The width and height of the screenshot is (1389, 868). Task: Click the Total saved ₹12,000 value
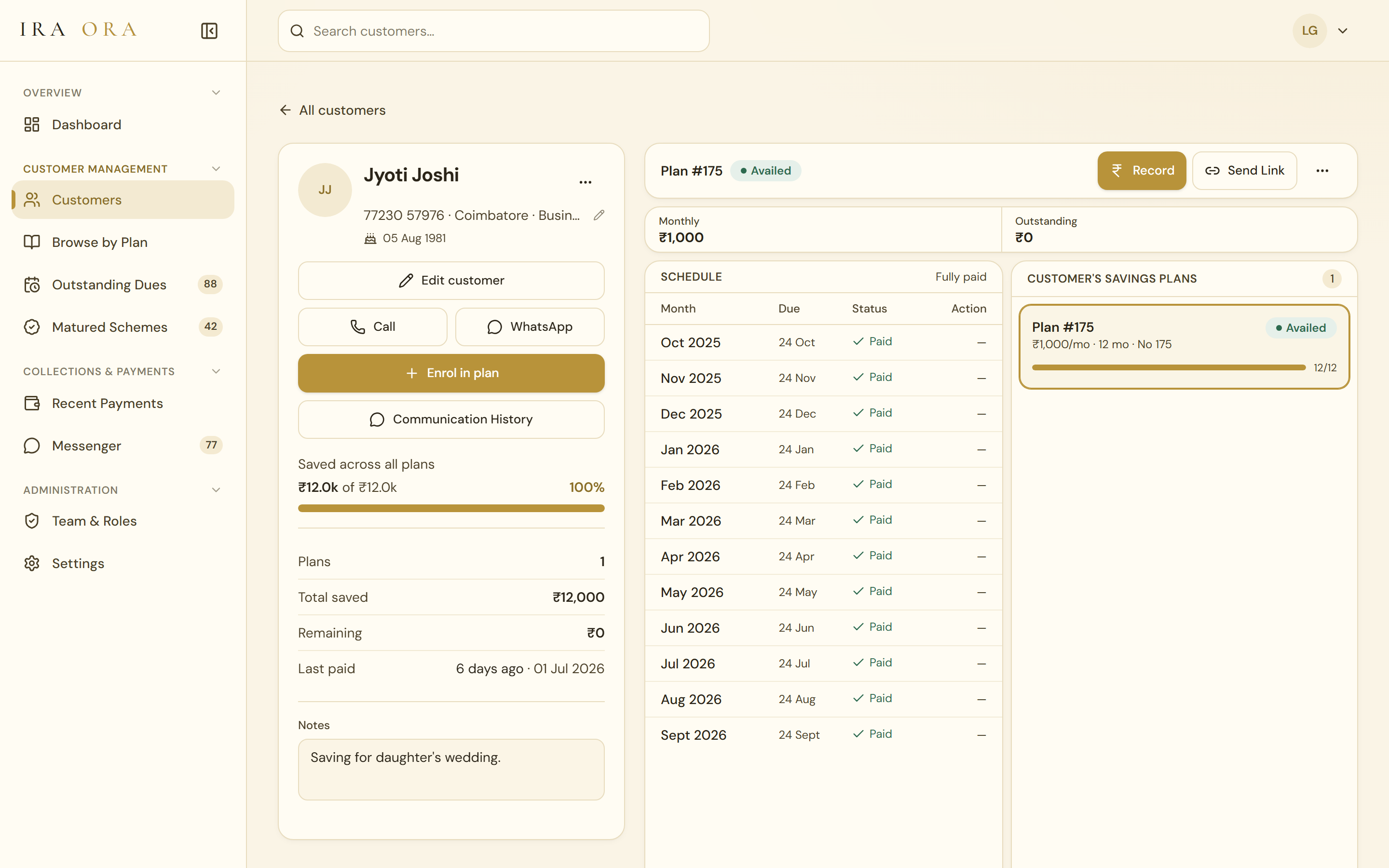579,597
